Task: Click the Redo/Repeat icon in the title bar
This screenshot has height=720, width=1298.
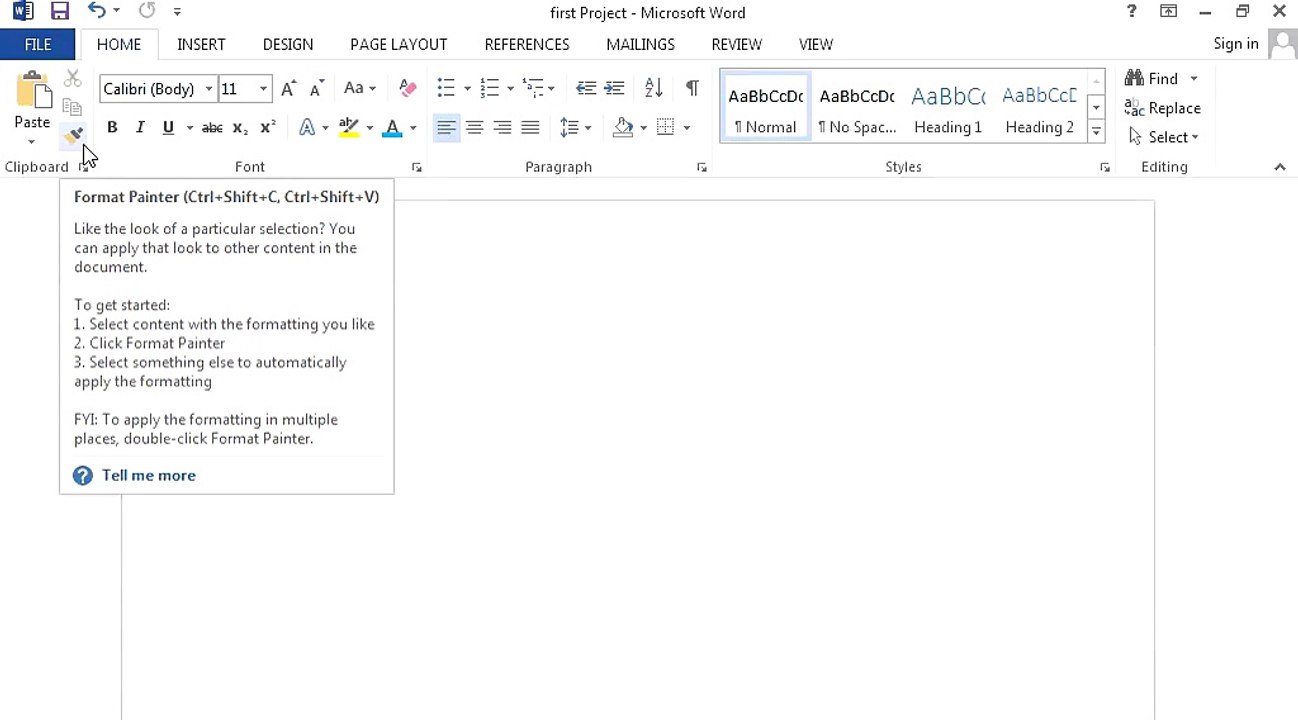Action: click(x=147, y=11)
